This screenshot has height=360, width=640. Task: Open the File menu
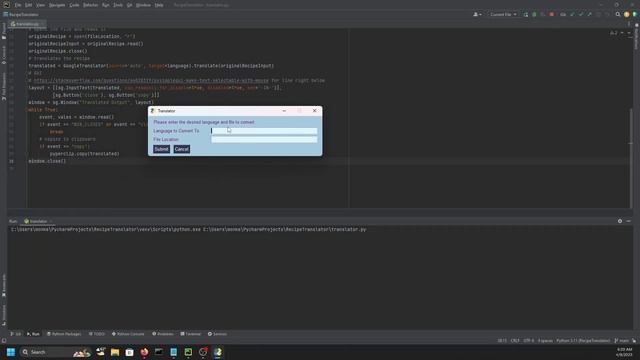(18, 5)
